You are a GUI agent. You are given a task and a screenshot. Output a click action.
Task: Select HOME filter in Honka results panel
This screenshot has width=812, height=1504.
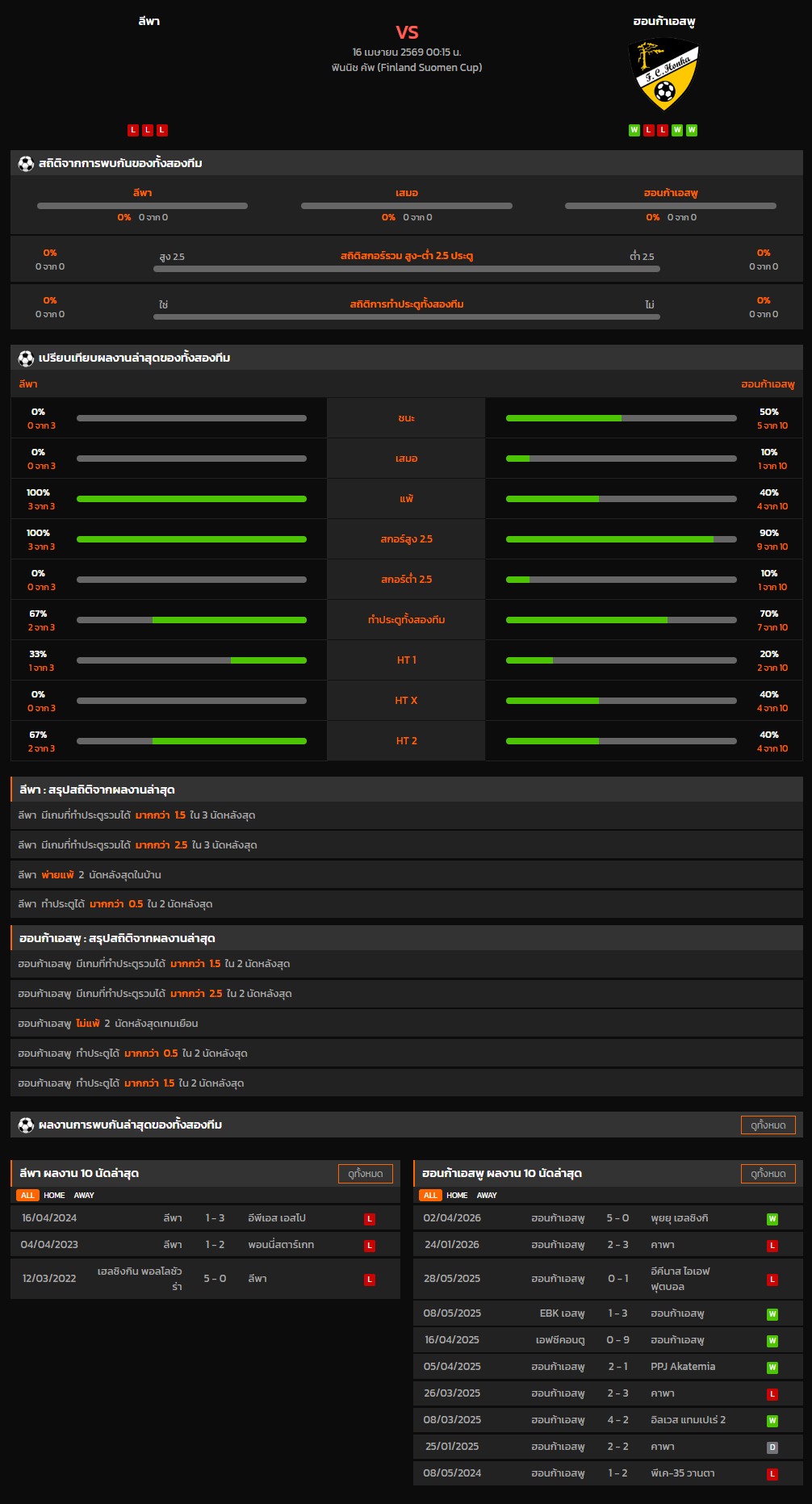click(x=457, y=1196)
